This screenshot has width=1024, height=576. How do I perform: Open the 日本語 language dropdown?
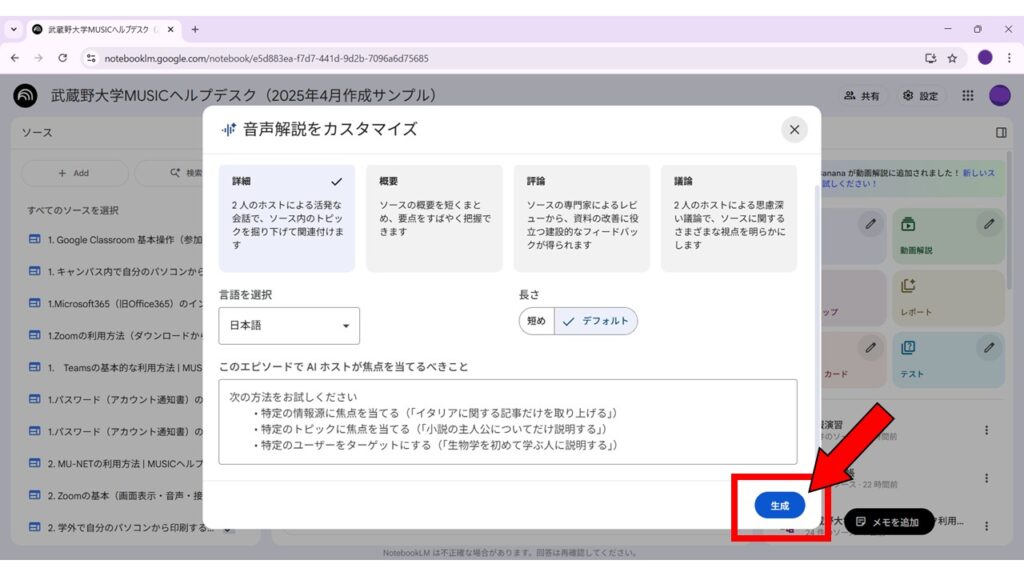coord(289,326)
